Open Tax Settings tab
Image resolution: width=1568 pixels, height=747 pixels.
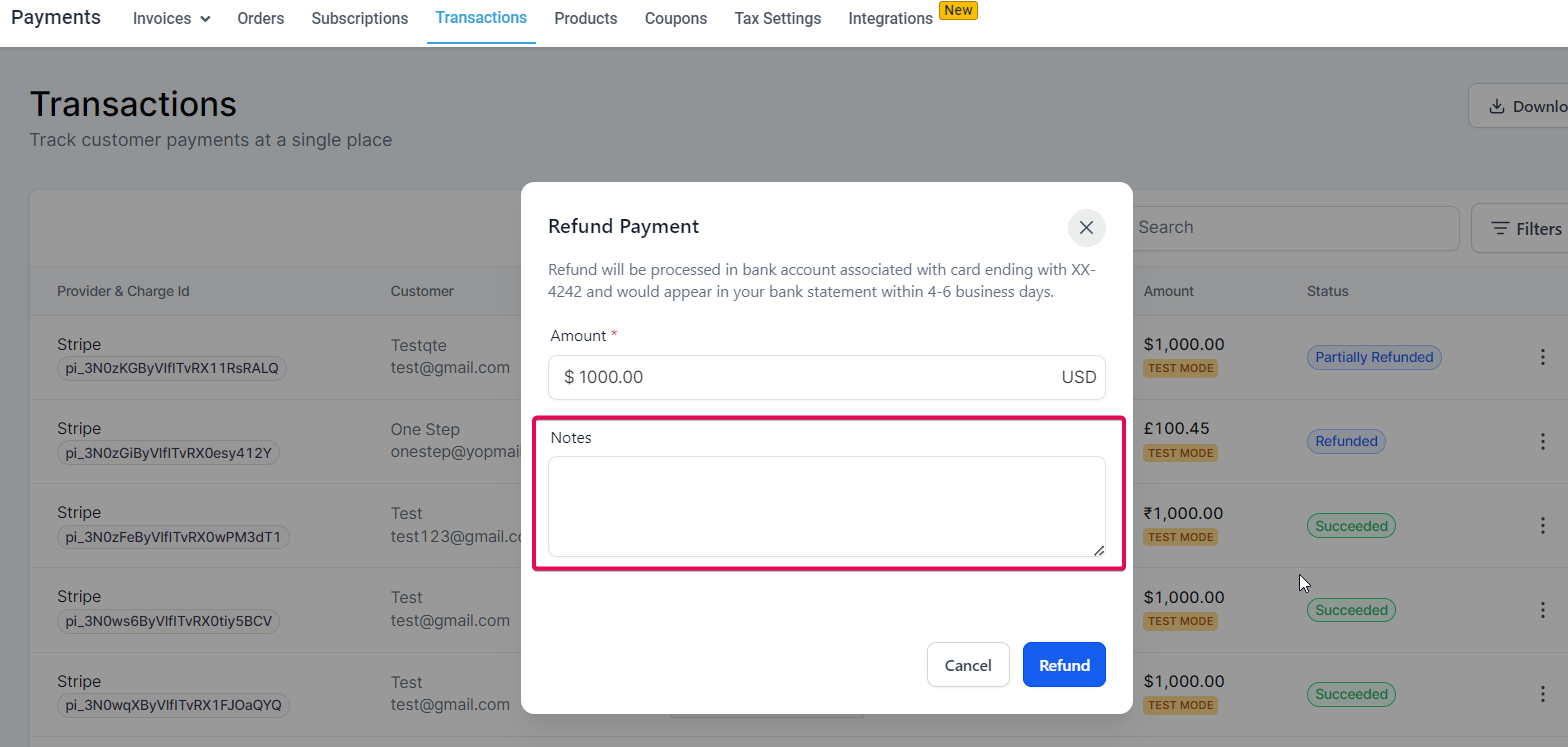pos(778,18)
